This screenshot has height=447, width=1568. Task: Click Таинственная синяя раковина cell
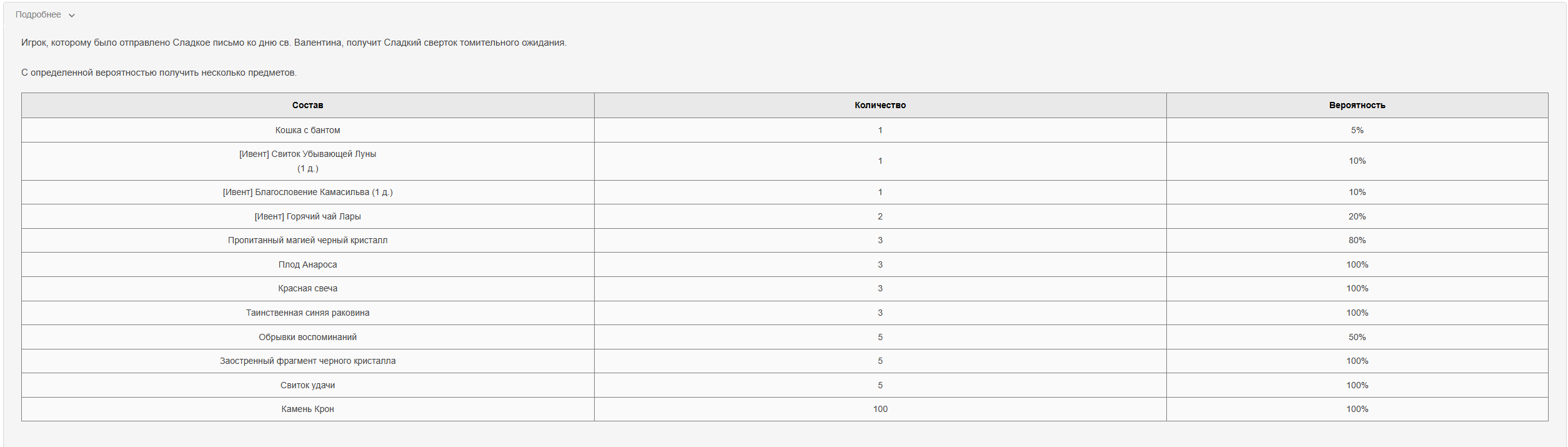point(307,313)
